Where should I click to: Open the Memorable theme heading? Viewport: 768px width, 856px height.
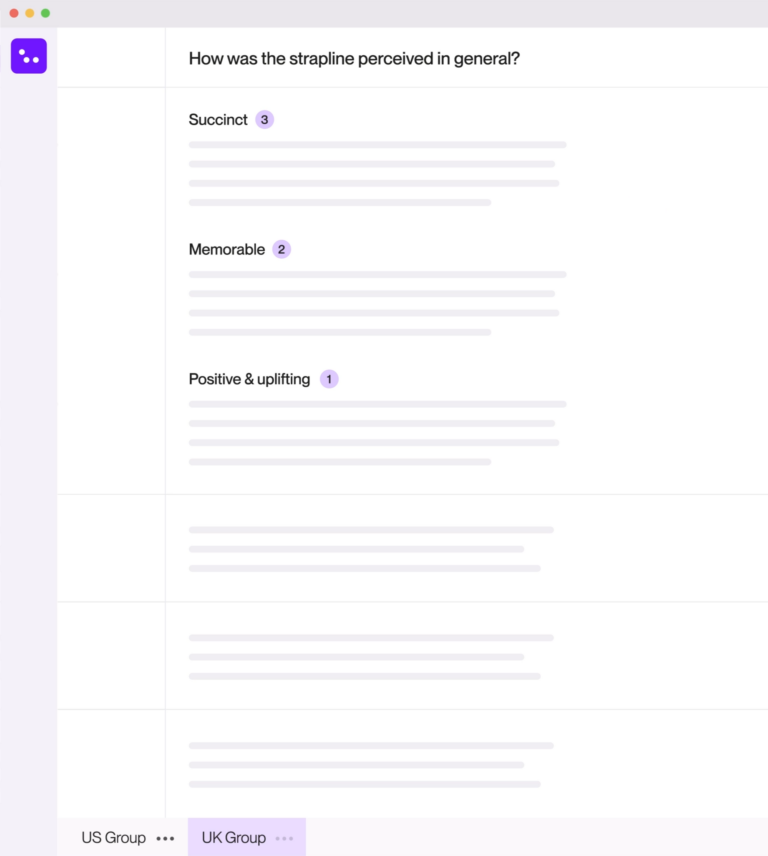click(227, 250)
